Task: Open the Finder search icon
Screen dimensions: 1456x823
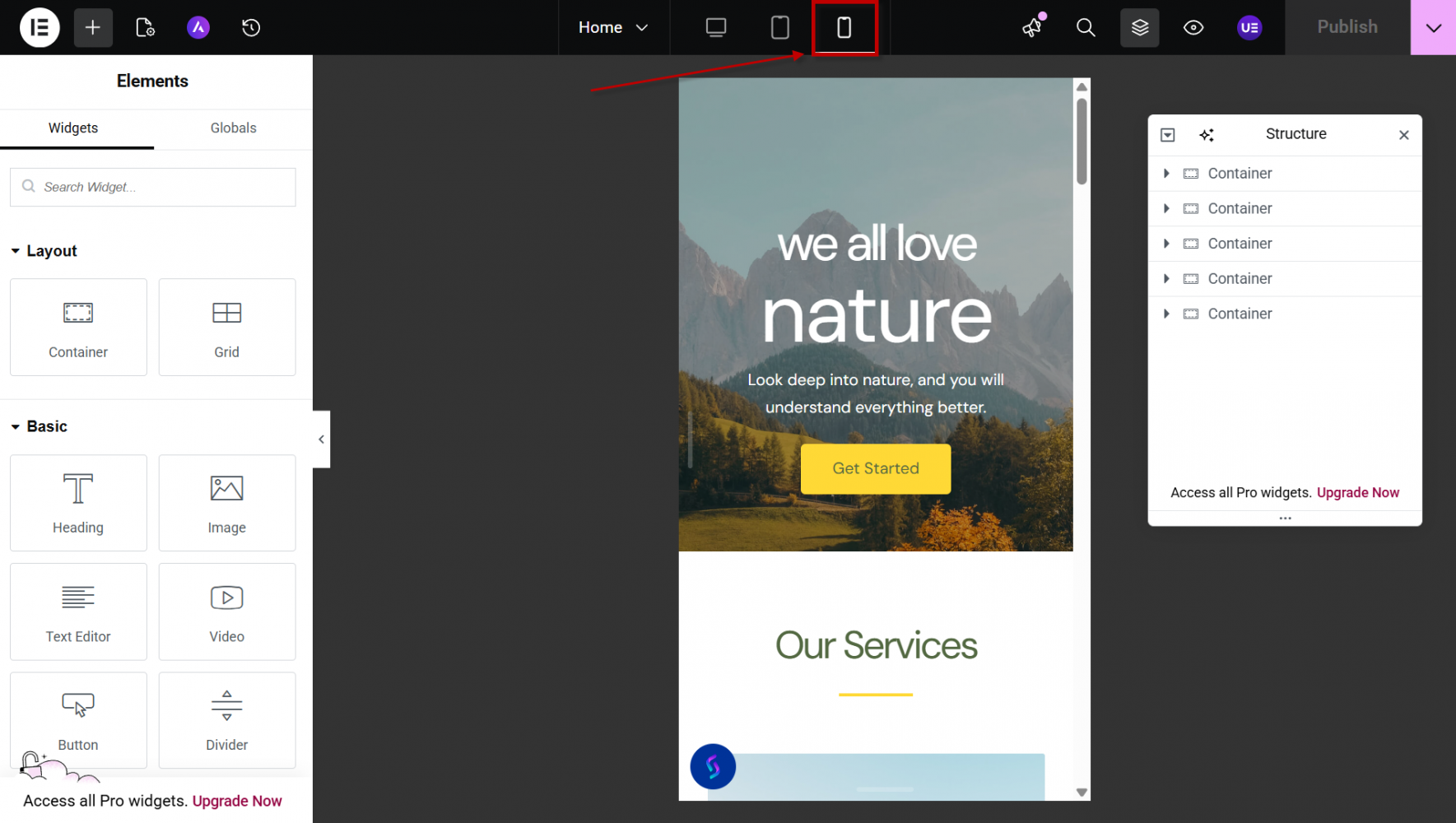Action: (x=1086, y=27)
